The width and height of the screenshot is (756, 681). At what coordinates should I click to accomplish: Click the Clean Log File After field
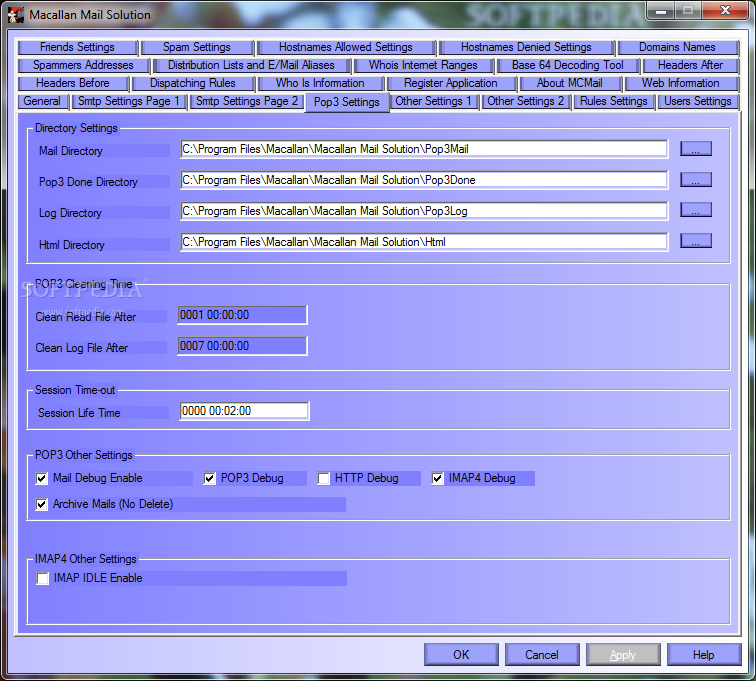pos(243,346)
